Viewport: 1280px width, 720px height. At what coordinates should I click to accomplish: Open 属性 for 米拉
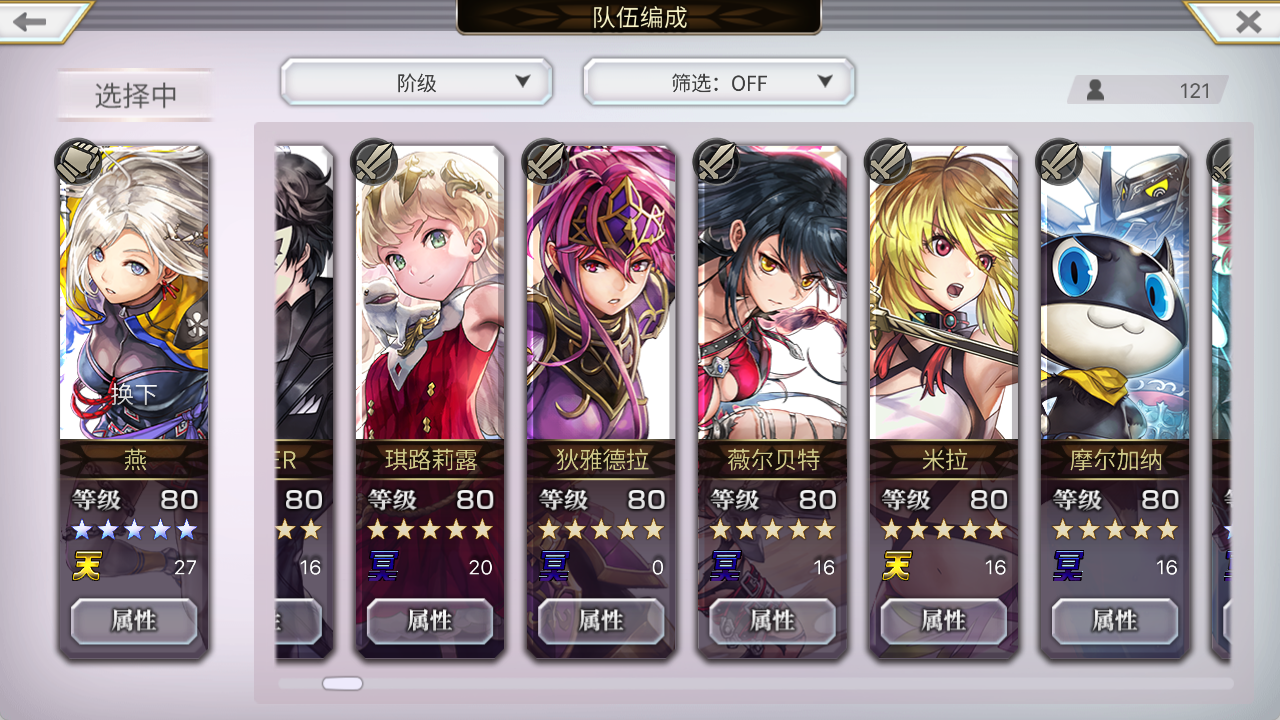pyautogui.click(x=943, y=621)
